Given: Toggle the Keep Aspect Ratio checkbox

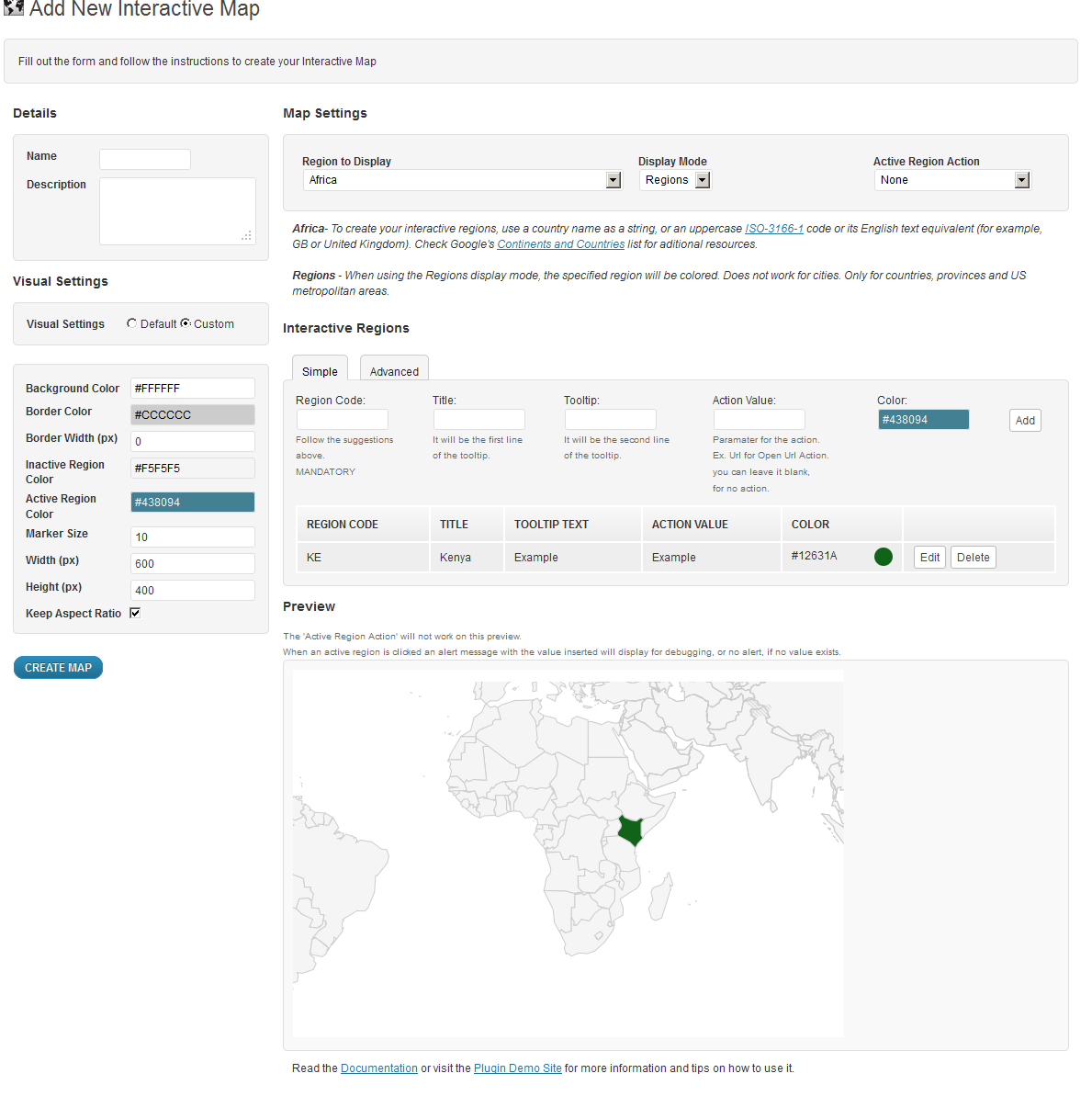Looking at the screenshot, I should click(x=135, y=613).
